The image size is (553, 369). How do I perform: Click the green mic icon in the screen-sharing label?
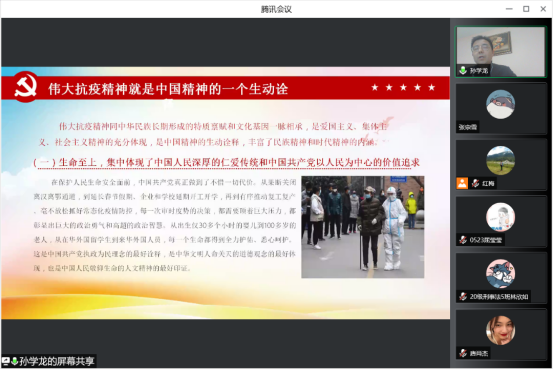pyautogui.click(x=14, y=361)
